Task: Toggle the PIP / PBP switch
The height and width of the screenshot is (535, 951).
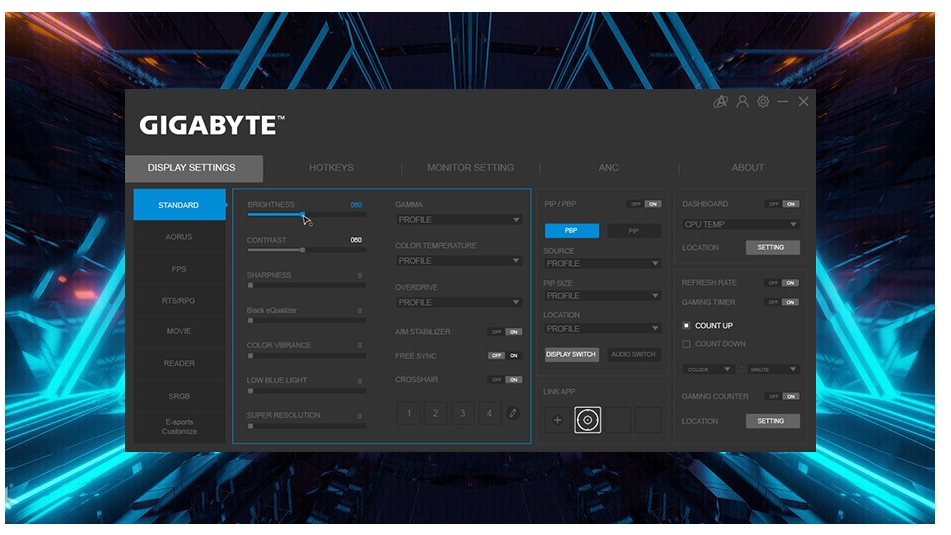Action: [x=644, y=204]
